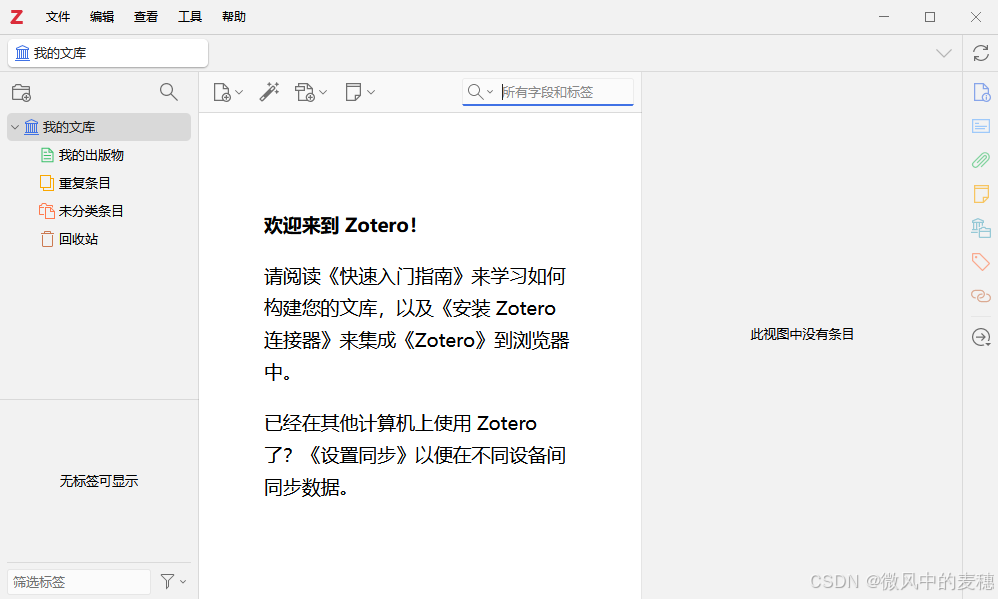Open the 文件 menu

point(57,17)
